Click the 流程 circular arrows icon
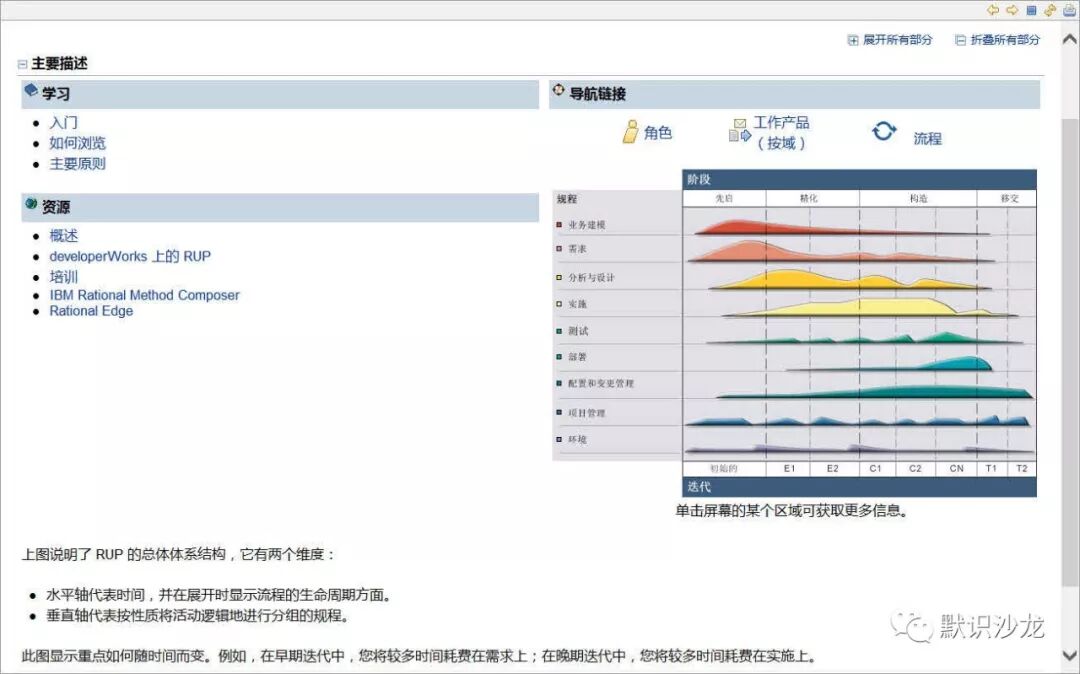 tap(884, 130)
